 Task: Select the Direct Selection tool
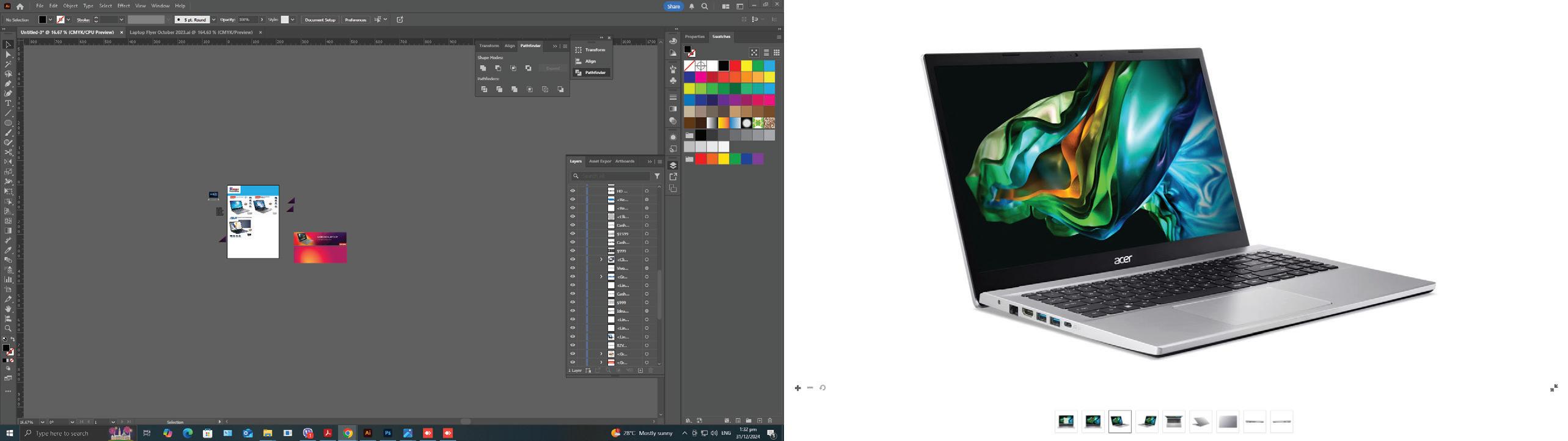coord(8,54)
